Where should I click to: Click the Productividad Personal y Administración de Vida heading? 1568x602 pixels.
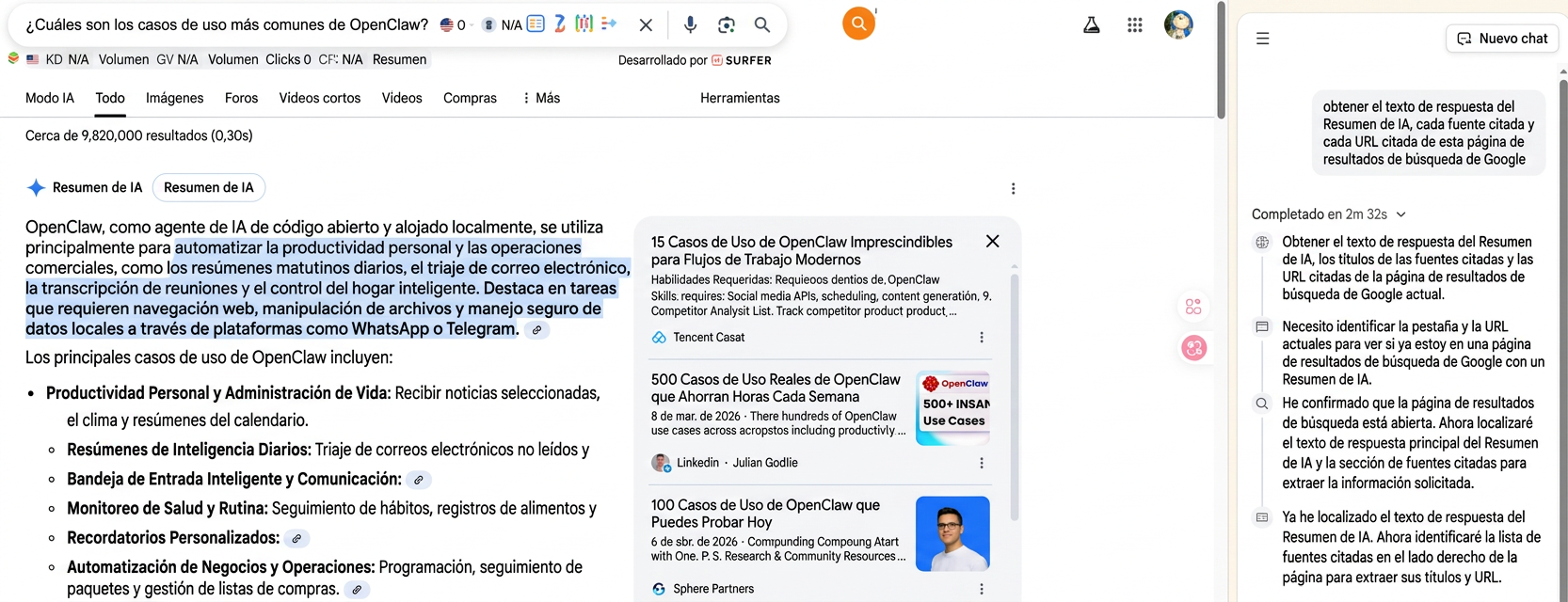tap(218, 393)
